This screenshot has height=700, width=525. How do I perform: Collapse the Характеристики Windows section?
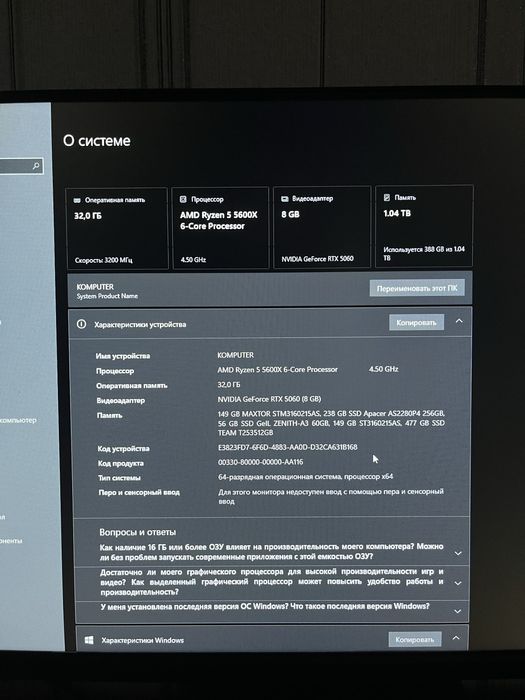456,638
